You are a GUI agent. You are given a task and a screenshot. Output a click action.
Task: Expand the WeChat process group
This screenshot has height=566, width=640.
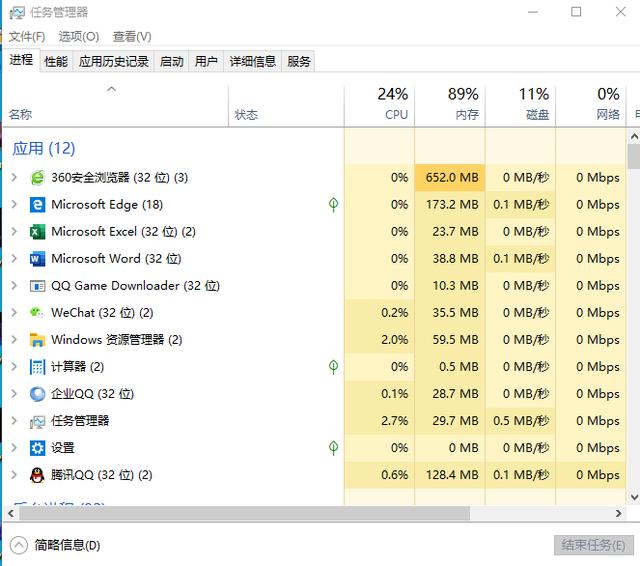[14, 312]
